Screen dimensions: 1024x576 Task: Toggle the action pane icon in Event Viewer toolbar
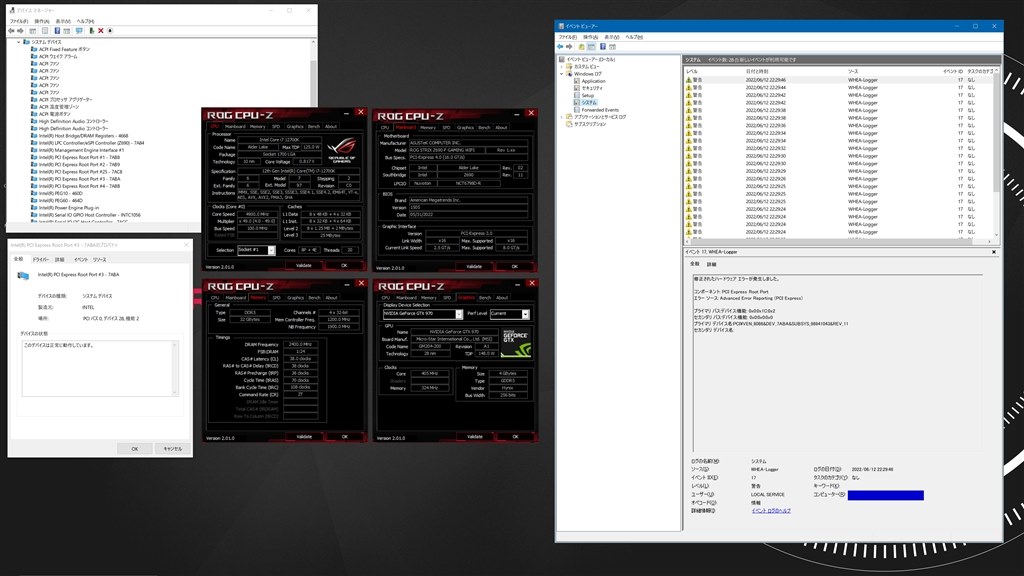point(613,47)
